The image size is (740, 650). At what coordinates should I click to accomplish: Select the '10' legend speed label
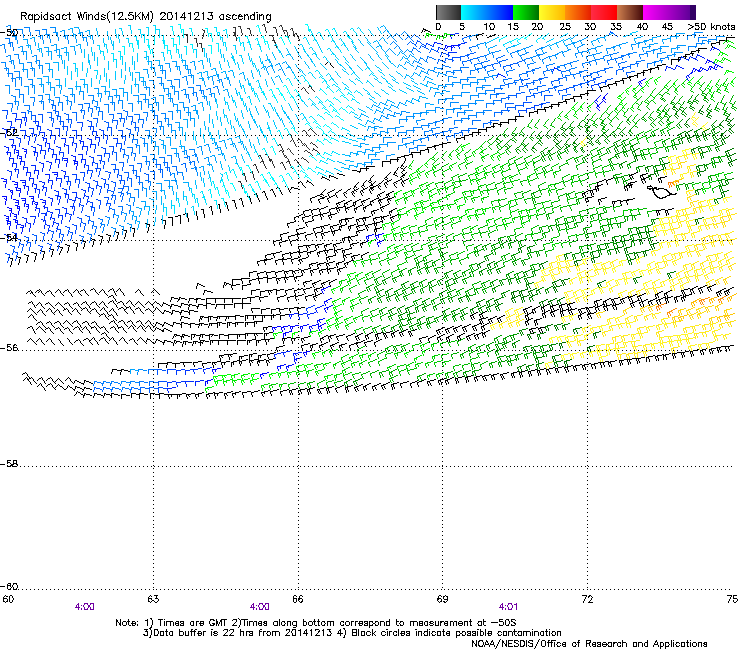pos(489,27)
